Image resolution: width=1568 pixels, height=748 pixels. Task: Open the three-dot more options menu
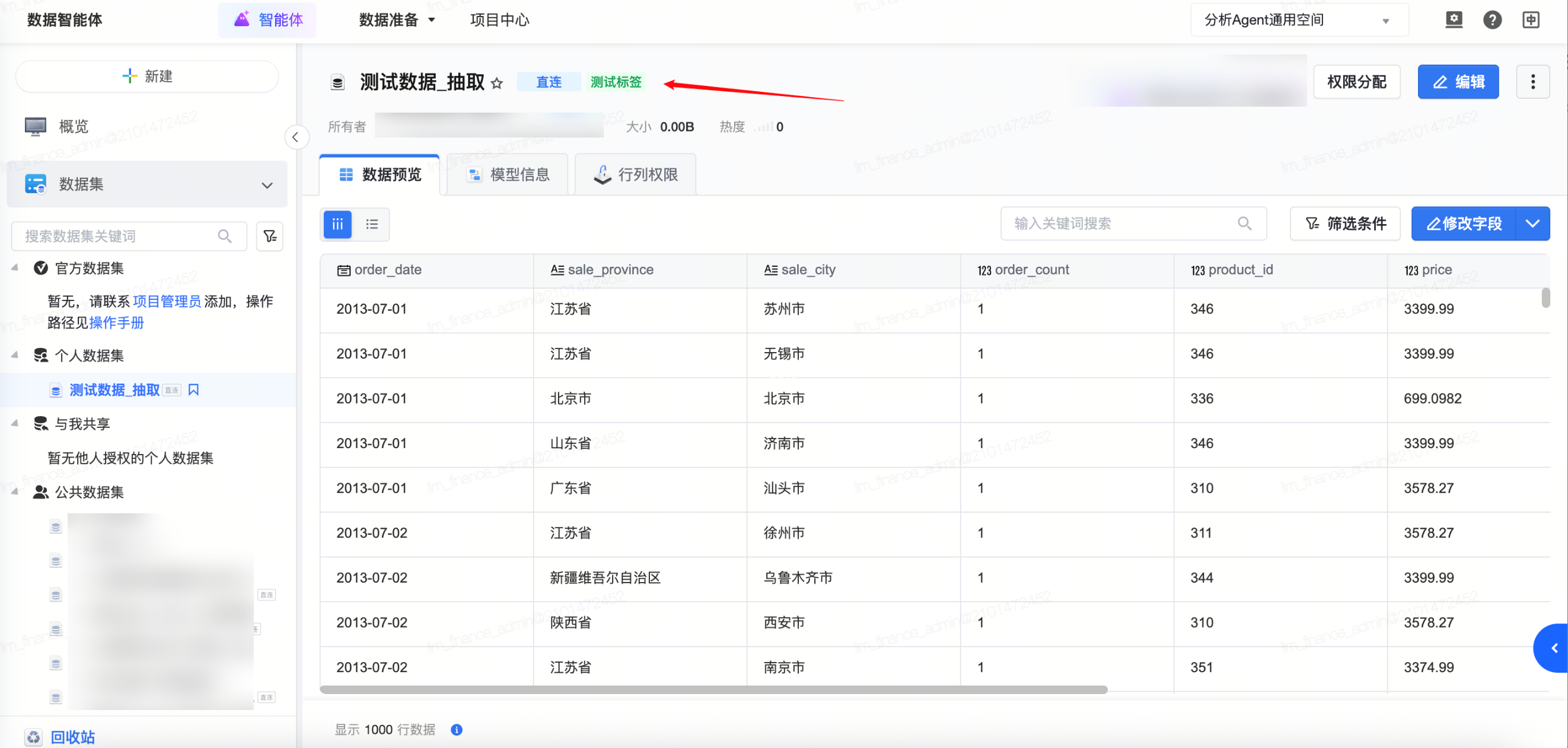(x=1532, y=81)
